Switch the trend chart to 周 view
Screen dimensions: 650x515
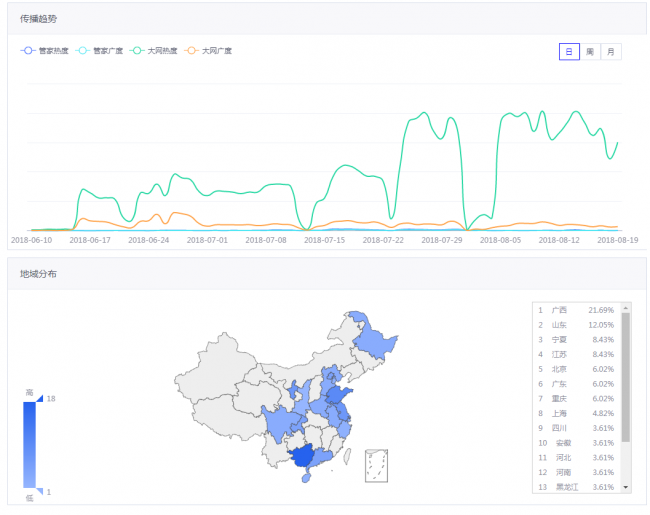coord(590,51)
